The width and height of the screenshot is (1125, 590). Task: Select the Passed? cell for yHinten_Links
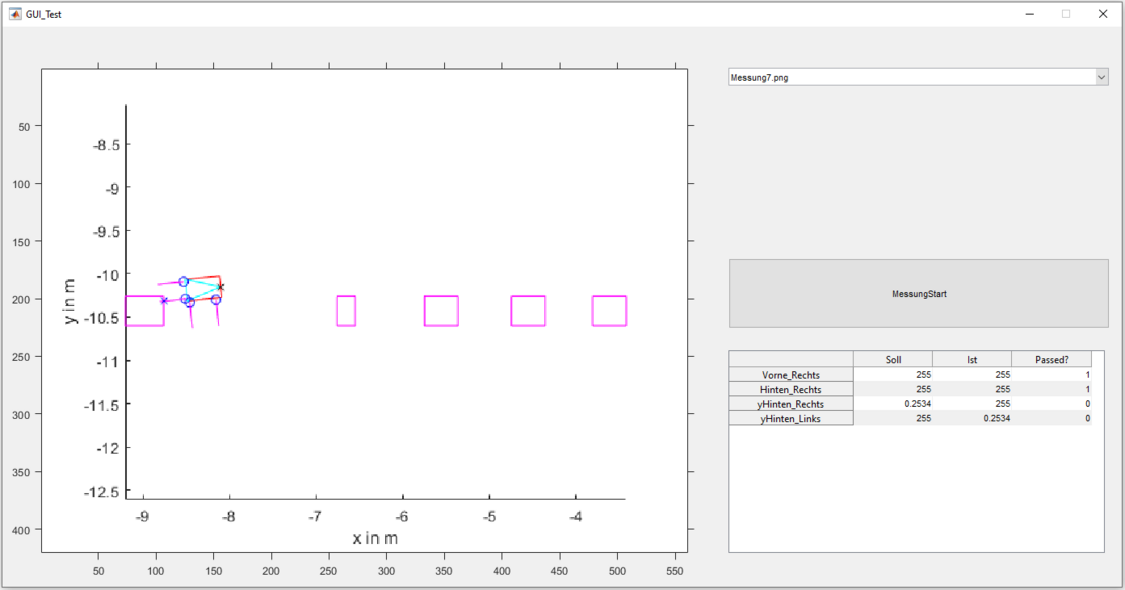[1051, 418]
